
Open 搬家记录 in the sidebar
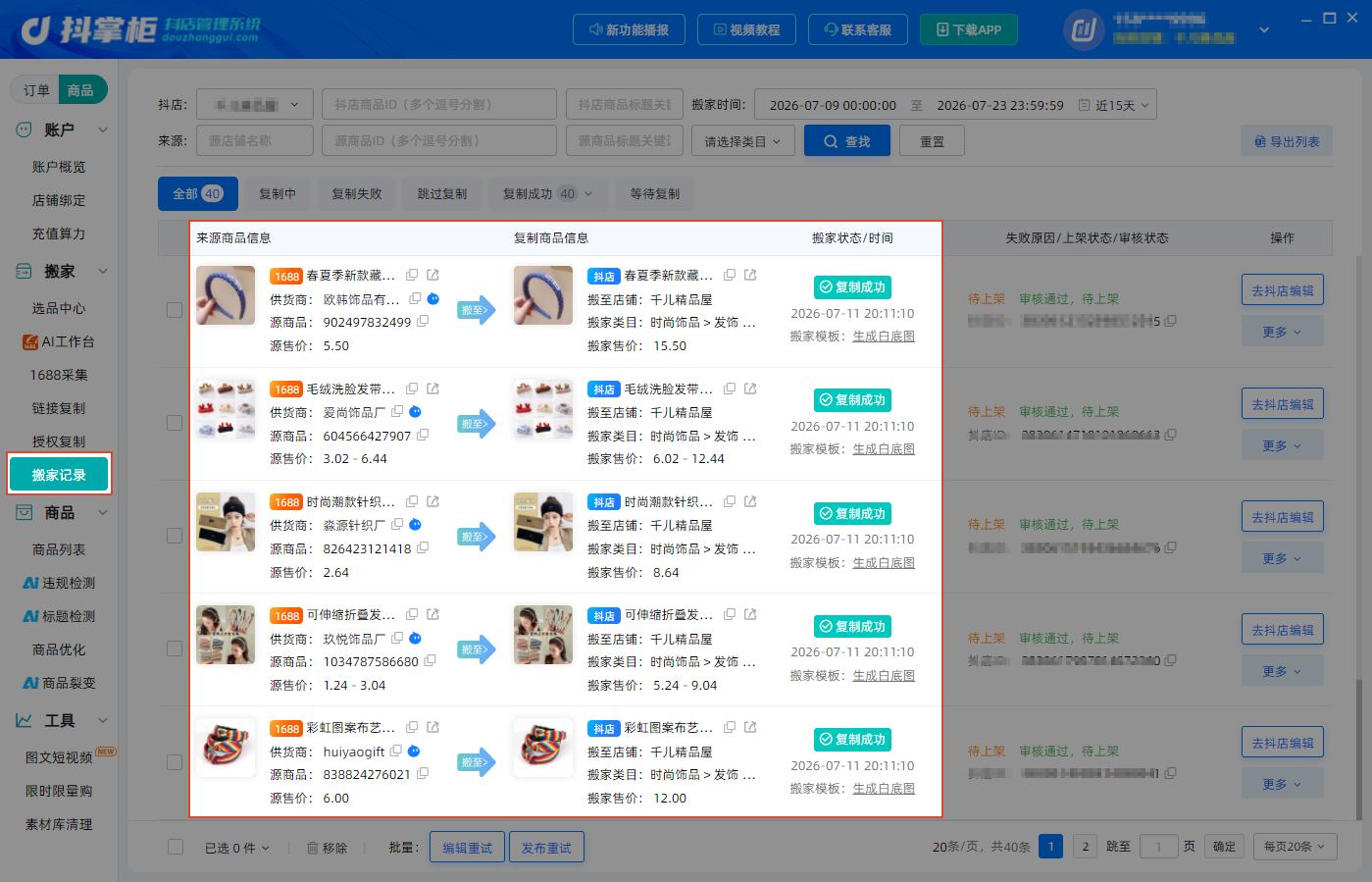(59, 475)
